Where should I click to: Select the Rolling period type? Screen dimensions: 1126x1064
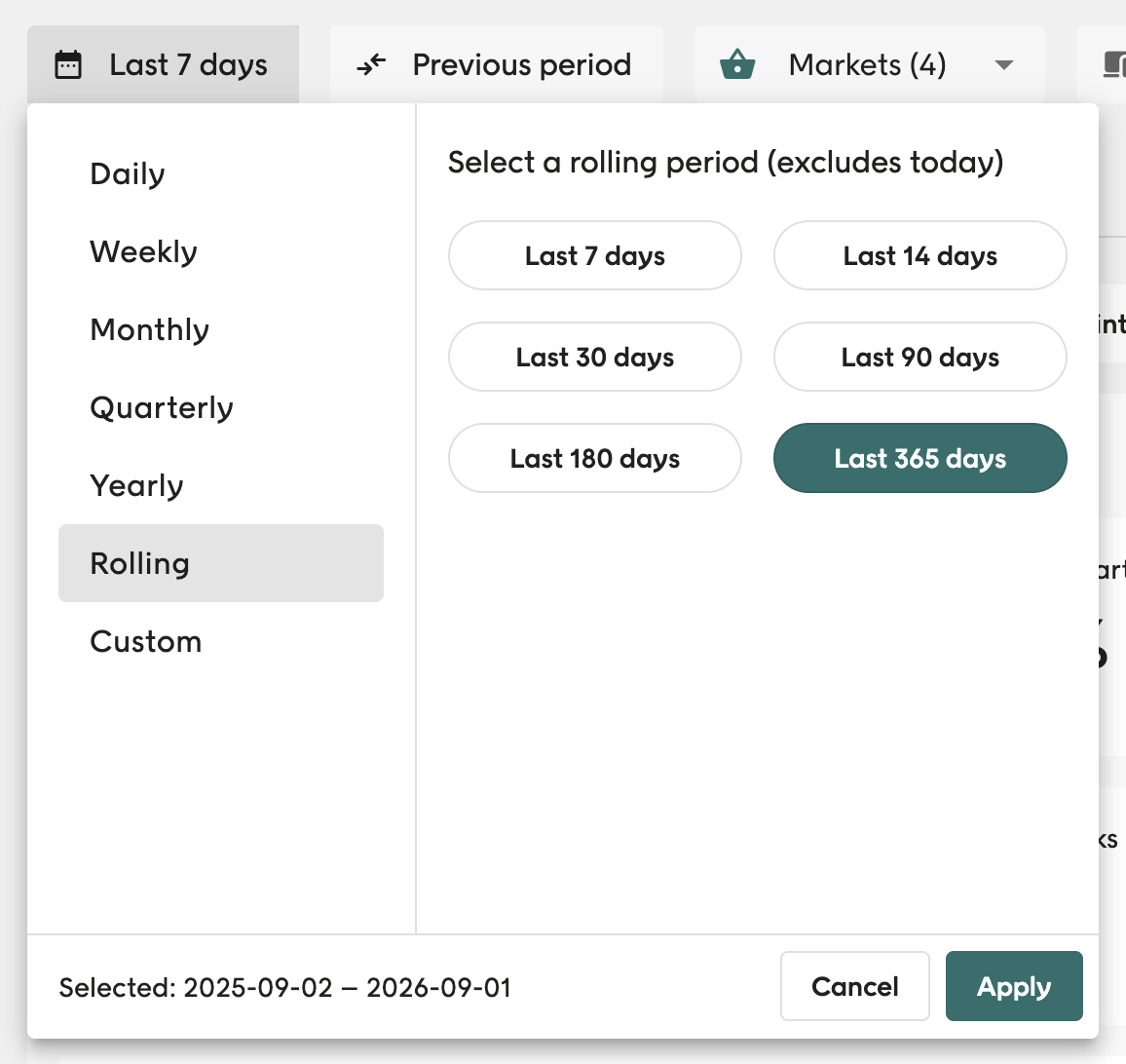pos(221,563)
